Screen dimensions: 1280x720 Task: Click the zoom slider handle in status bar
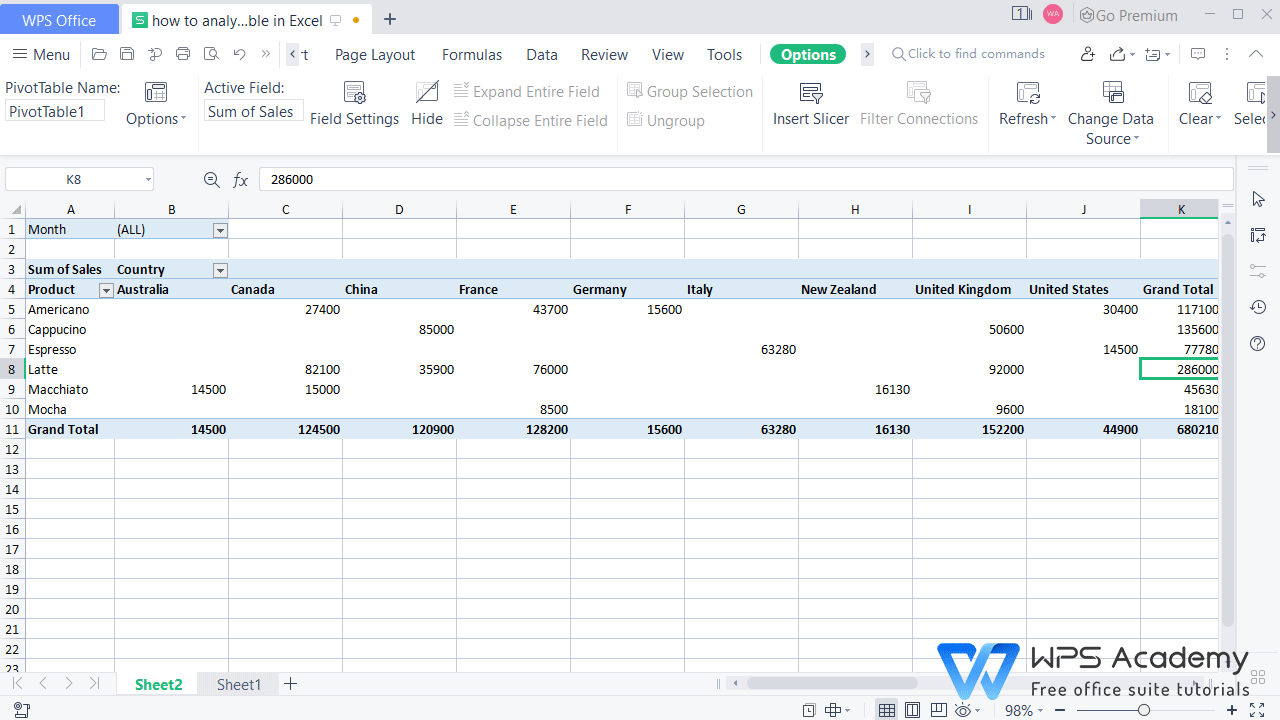[1143, 710]
